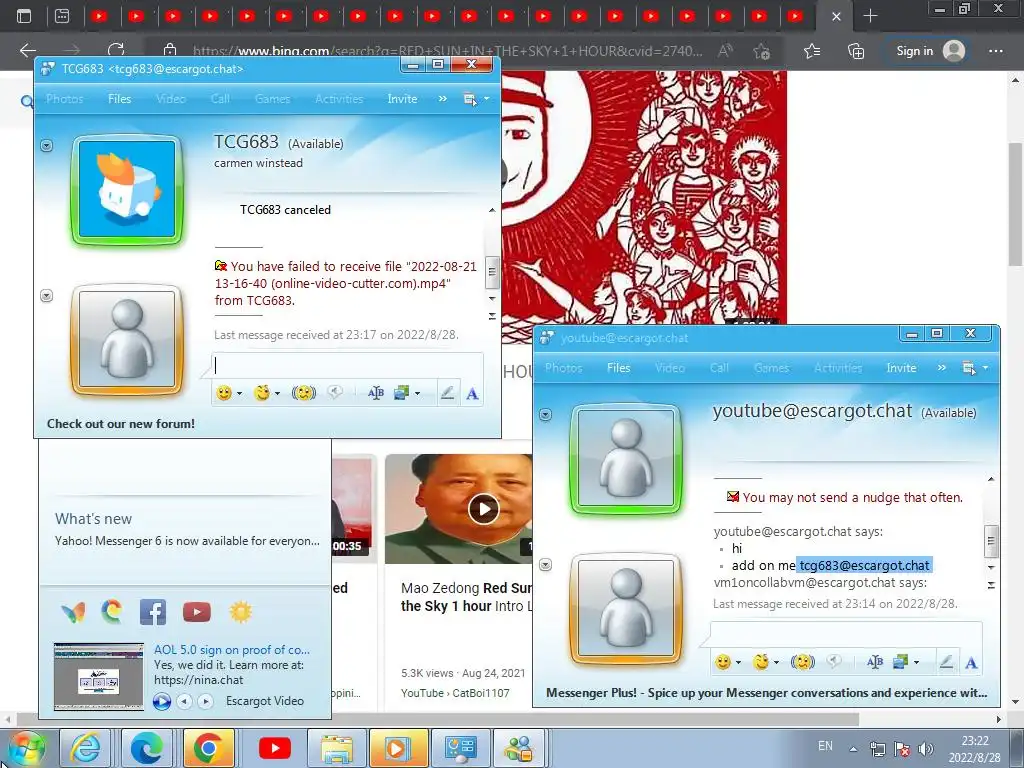
Task: Send nudge in youtube@escargot.chat window
Action: [x=803, y=662]
